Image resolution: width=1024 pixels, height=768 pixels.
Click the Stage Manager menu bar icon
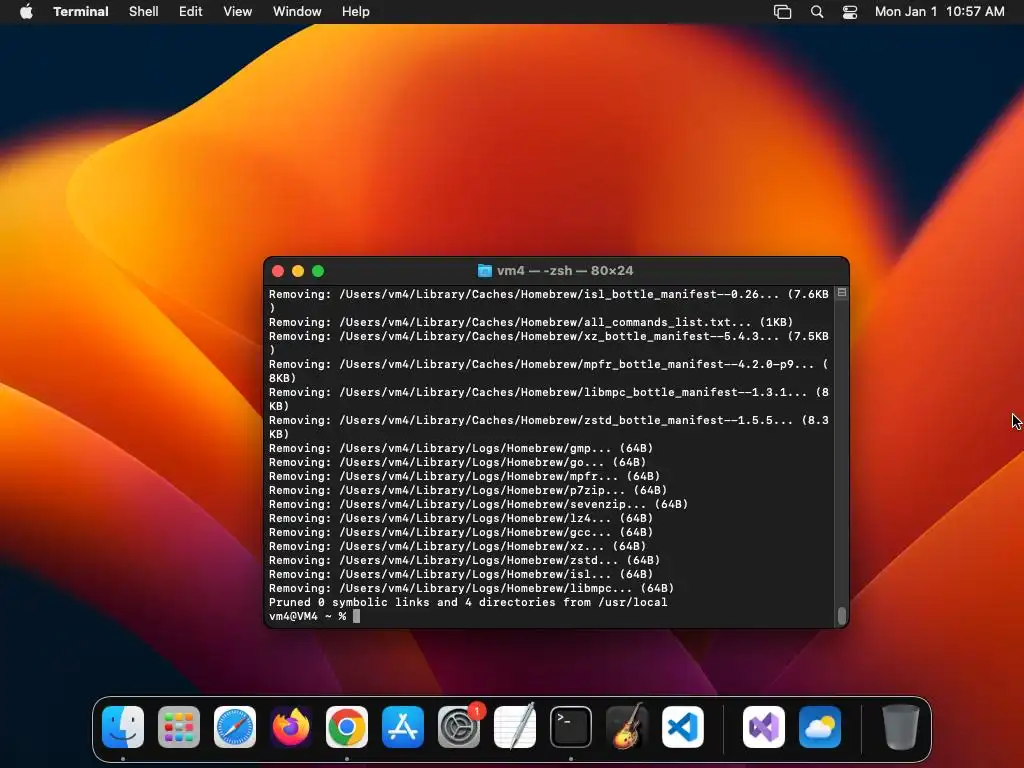pos(782,12)
